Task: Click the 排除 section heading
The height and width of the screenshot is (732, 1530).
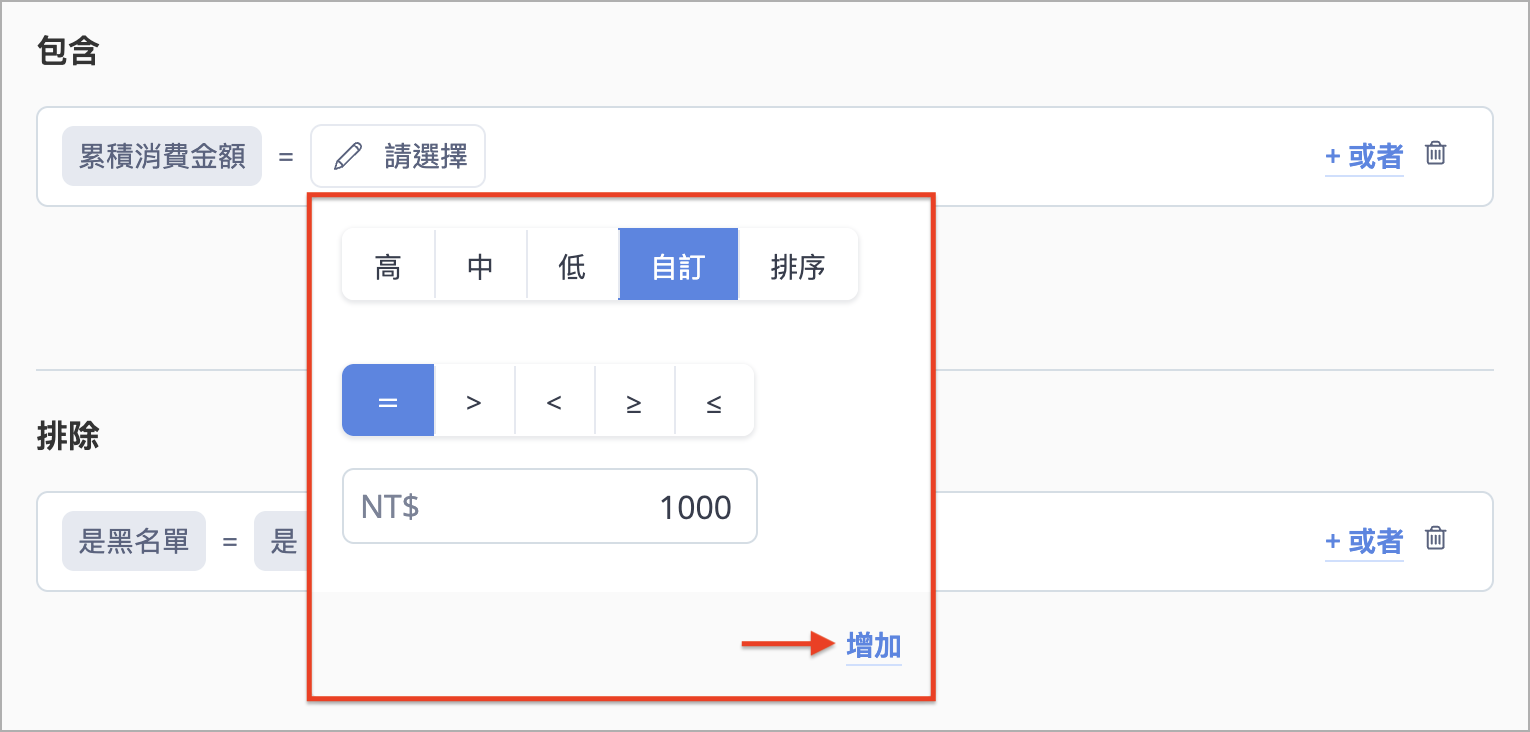Action: pyautogui.click(x=68, y=436)
